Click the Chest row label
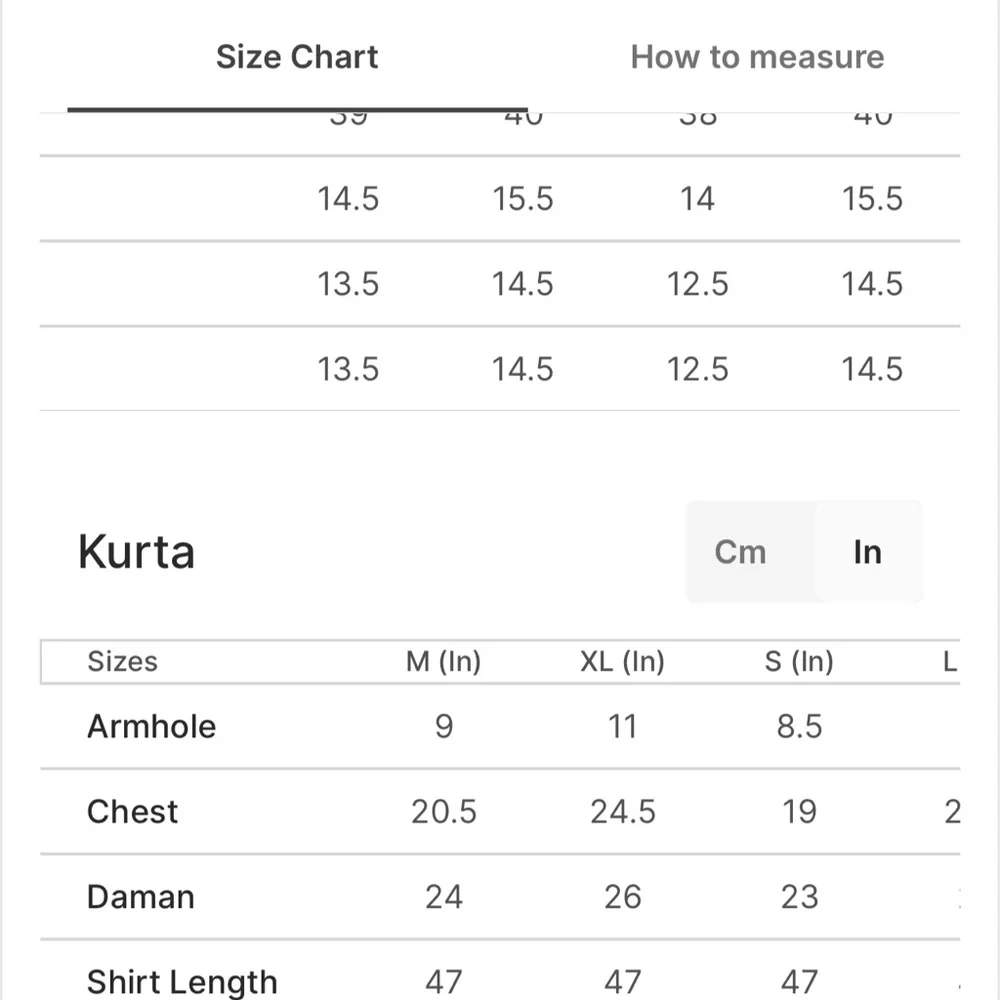 pyautogui.click(x=133, y=812)
